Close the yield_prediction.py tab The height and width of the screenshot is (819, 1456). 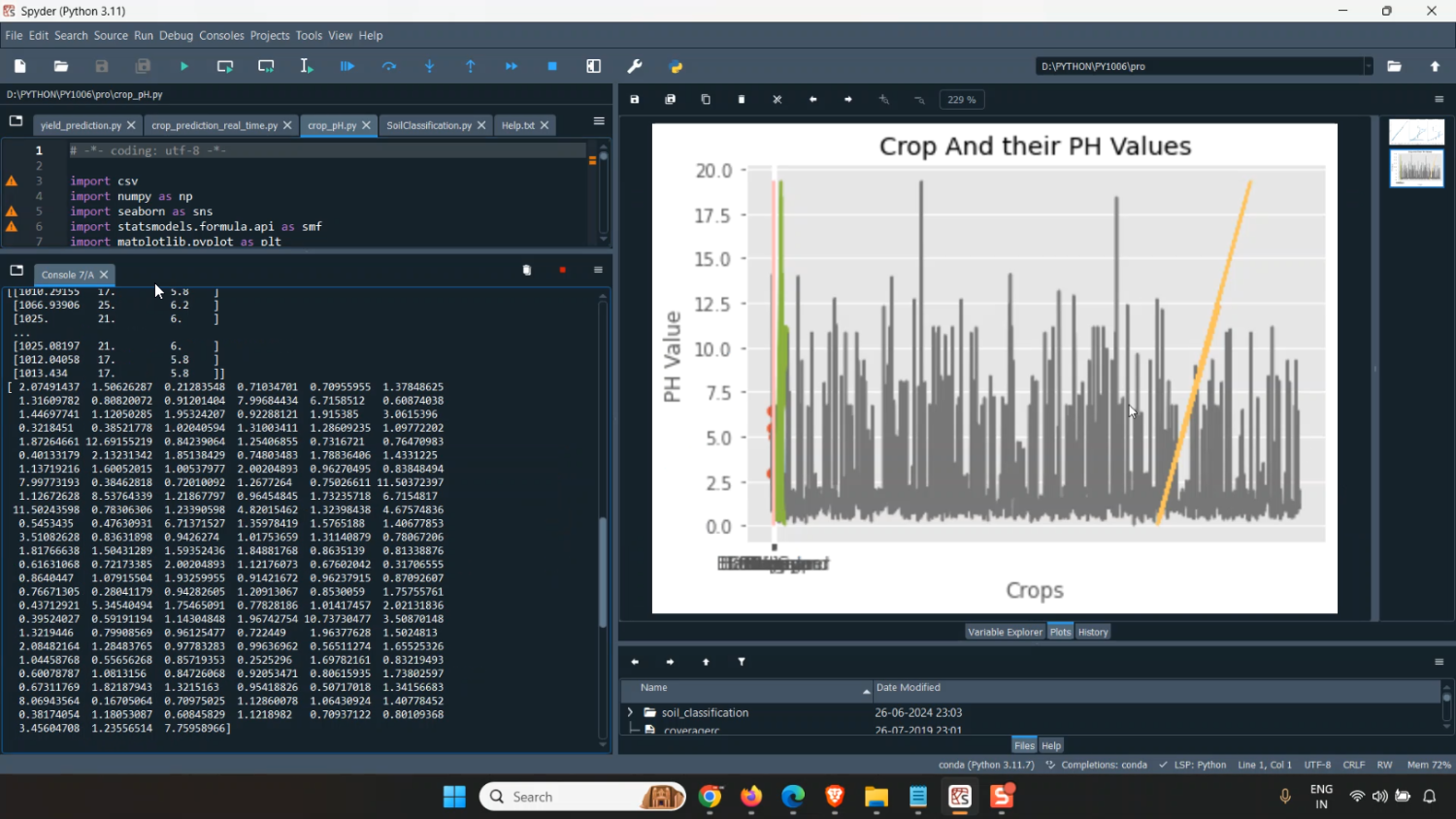[x=131, y=125]
